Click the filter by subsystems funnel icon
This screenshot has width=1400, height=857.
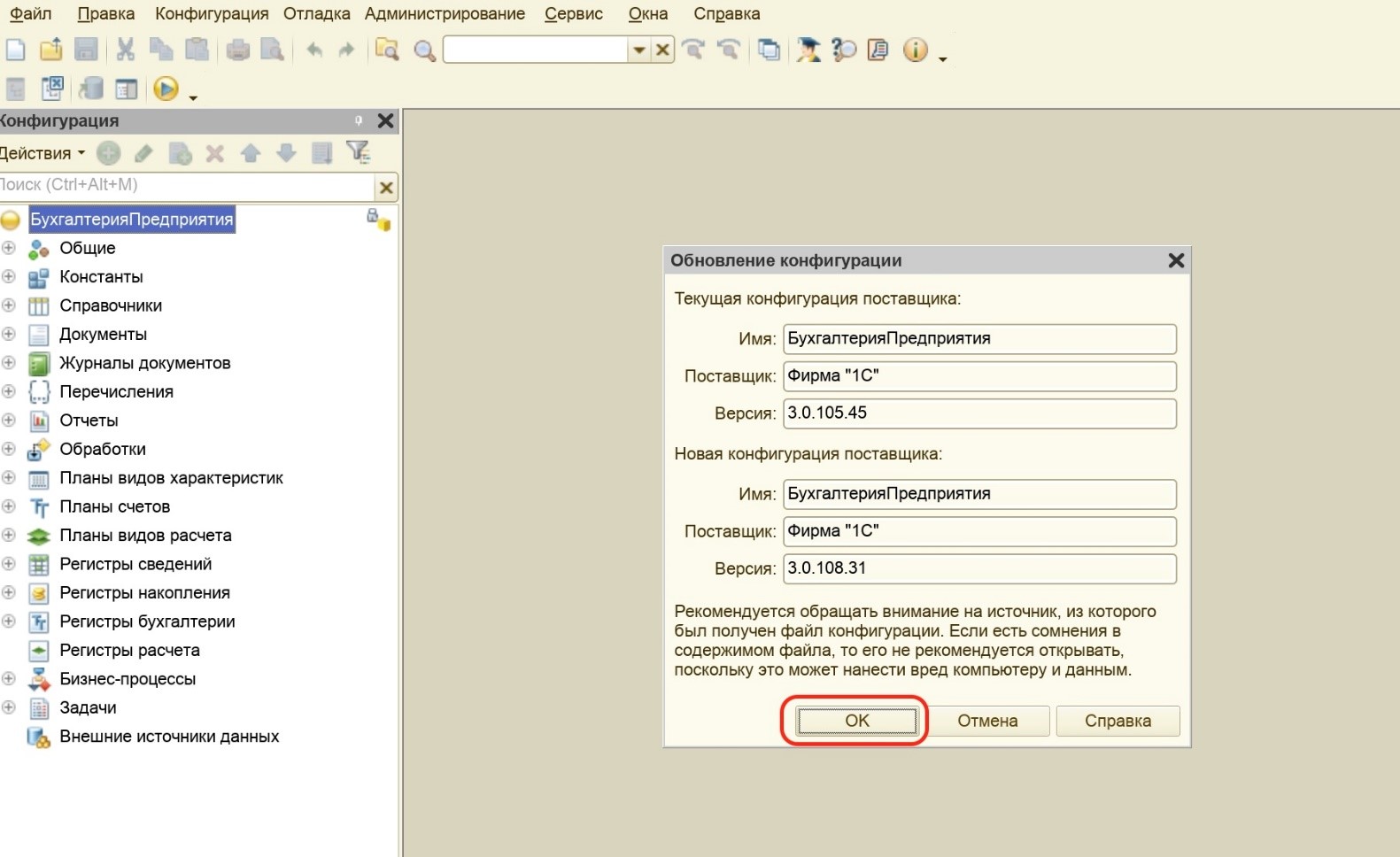358,152
